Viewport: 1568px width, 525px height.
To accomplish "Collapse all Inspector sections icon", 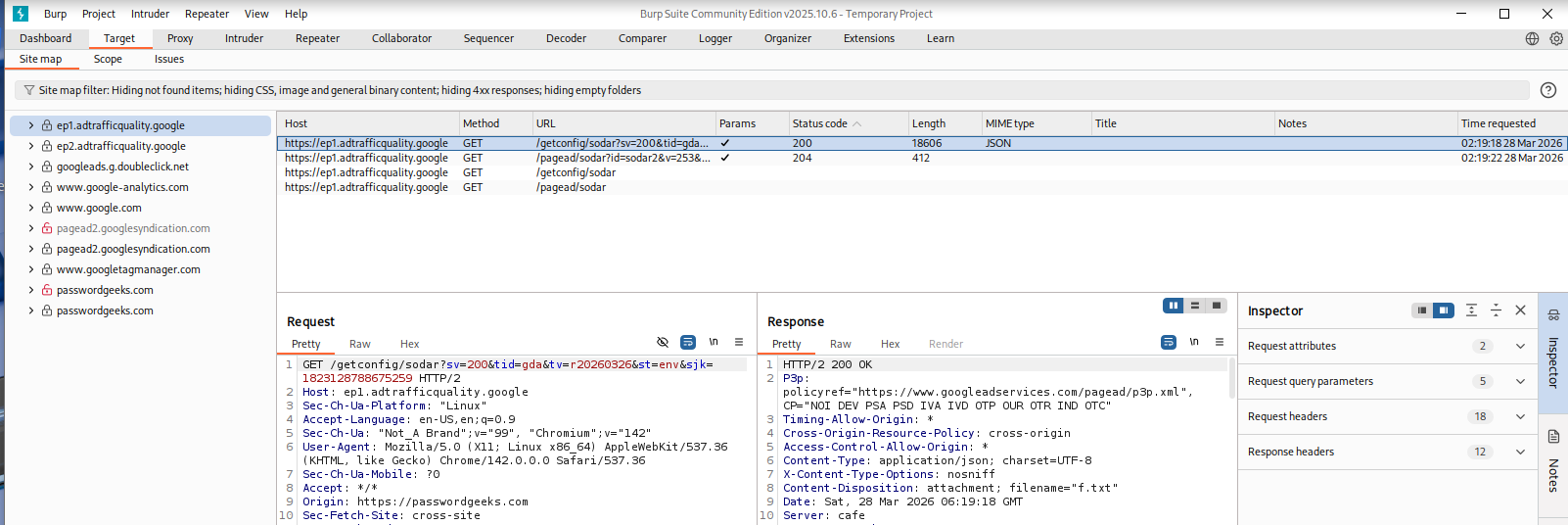I will tap(1496, 310).
